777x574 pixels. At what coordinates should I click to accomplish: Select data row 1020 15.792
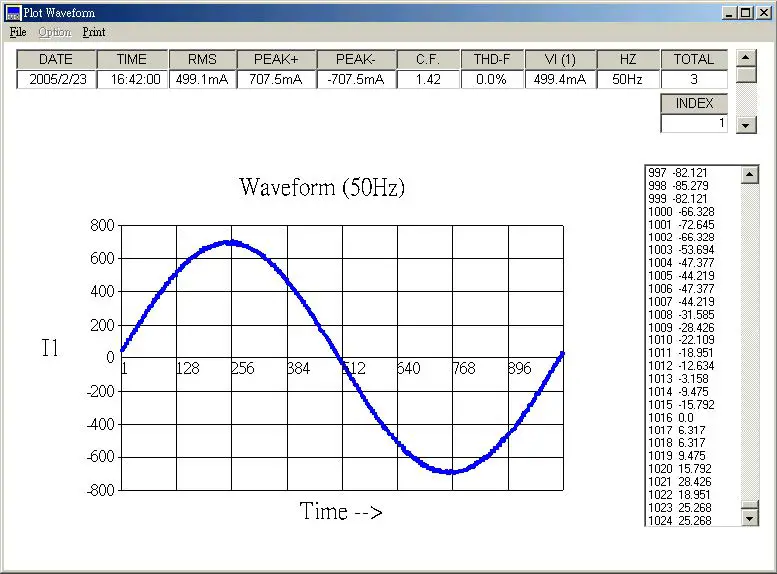[x=694, y=468]
